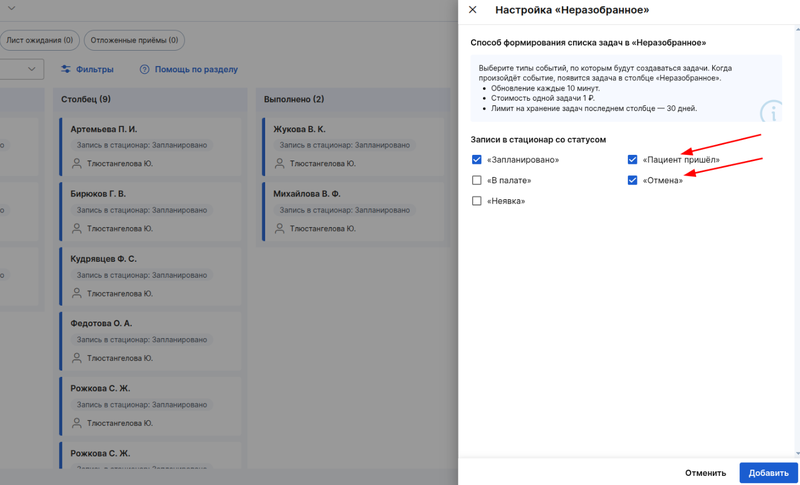Switch to Лист ожидания (0) tab
Viewport: 800px width, 485px height.
pos(40,41)
